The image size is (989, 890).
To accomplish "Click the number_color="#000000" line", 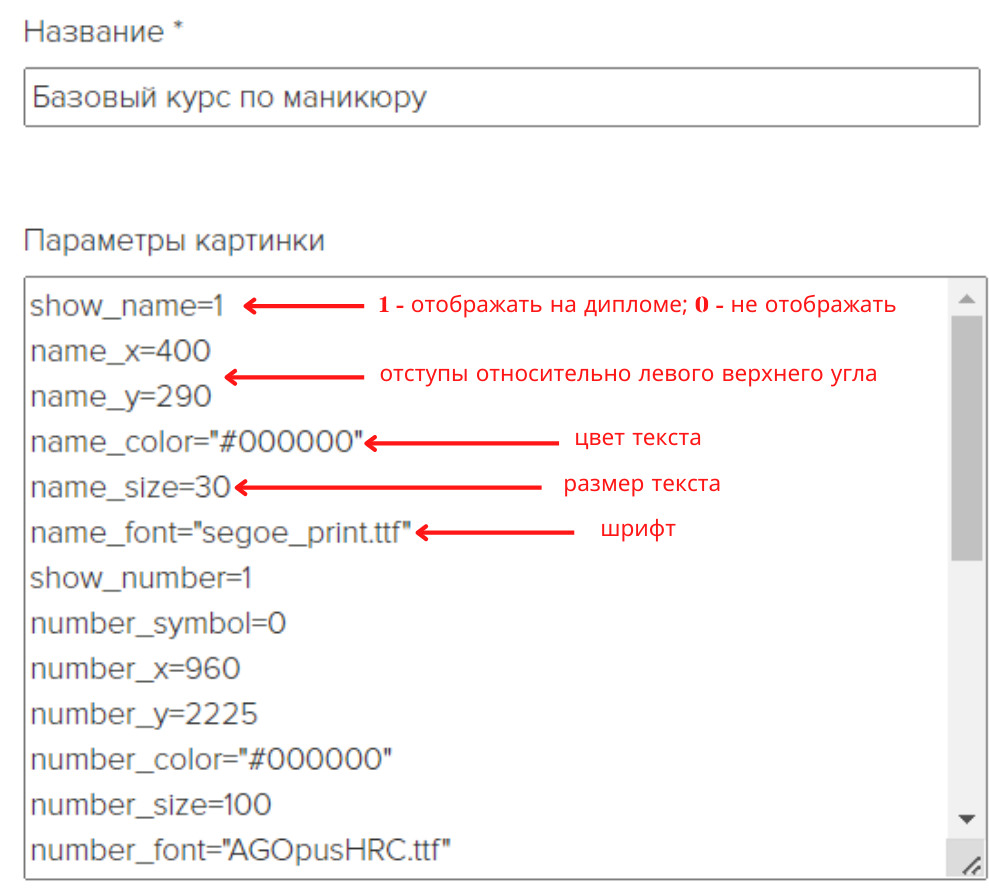I will pyautogui.click(x=211, y=759).
